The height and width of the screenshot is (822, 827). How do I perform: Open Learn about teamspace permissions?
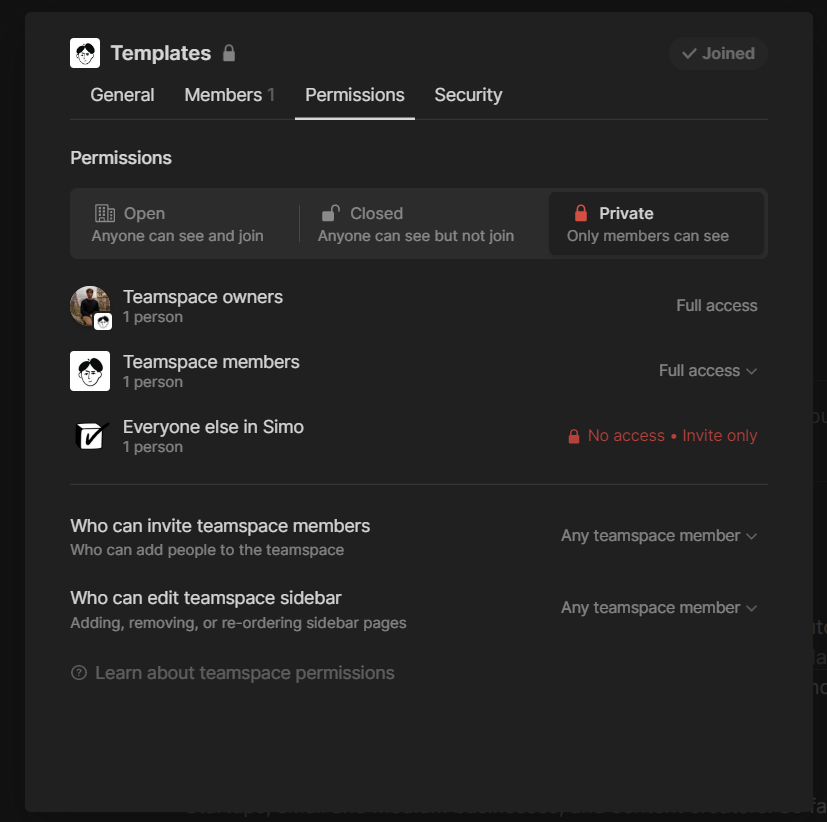coord(244,672)
